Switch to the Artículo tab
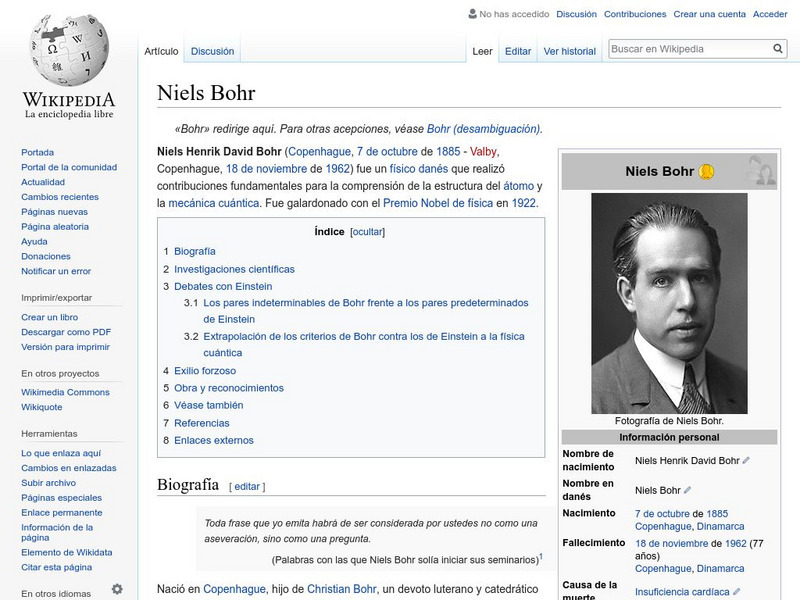This screenshot has height=600, width=800. pyautogui.click(x=161, y=51)
